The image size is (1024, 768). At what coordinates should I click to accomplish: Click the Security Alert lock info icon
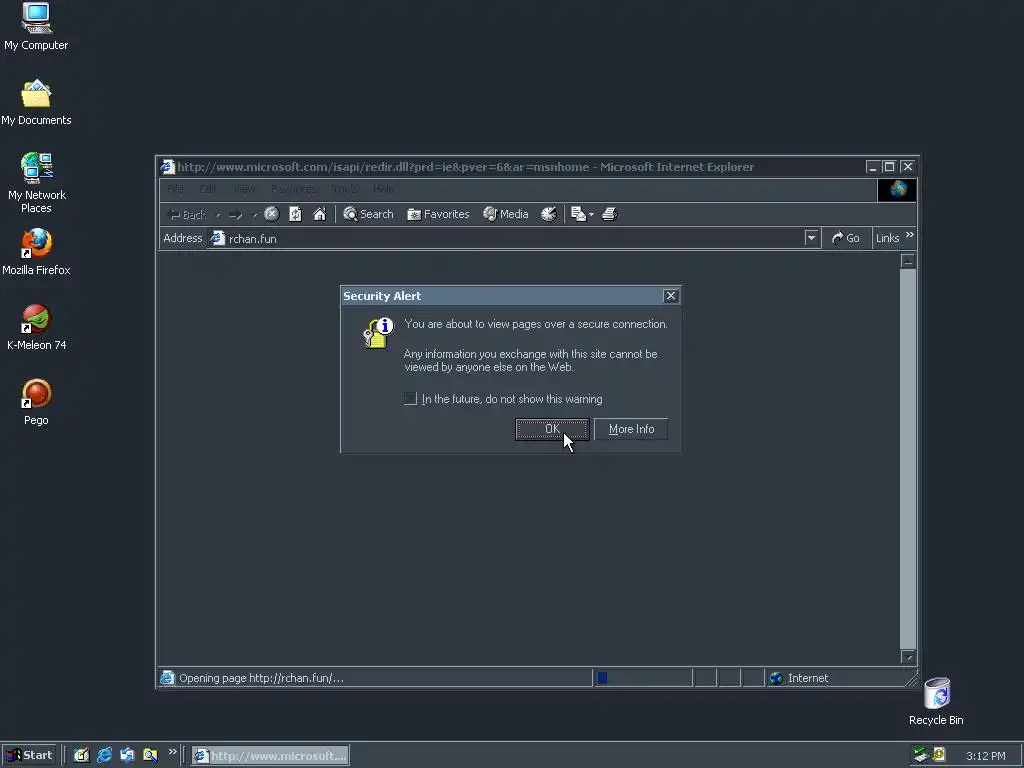click(378, 332)
